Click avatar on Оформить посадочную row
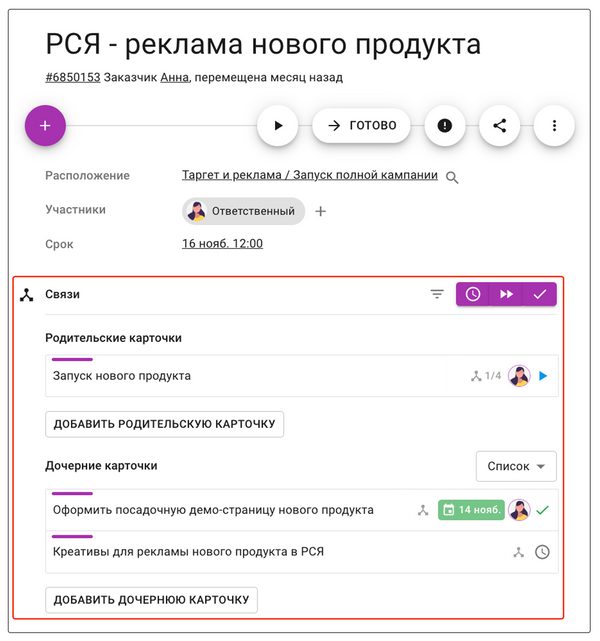 coord(519,510)
